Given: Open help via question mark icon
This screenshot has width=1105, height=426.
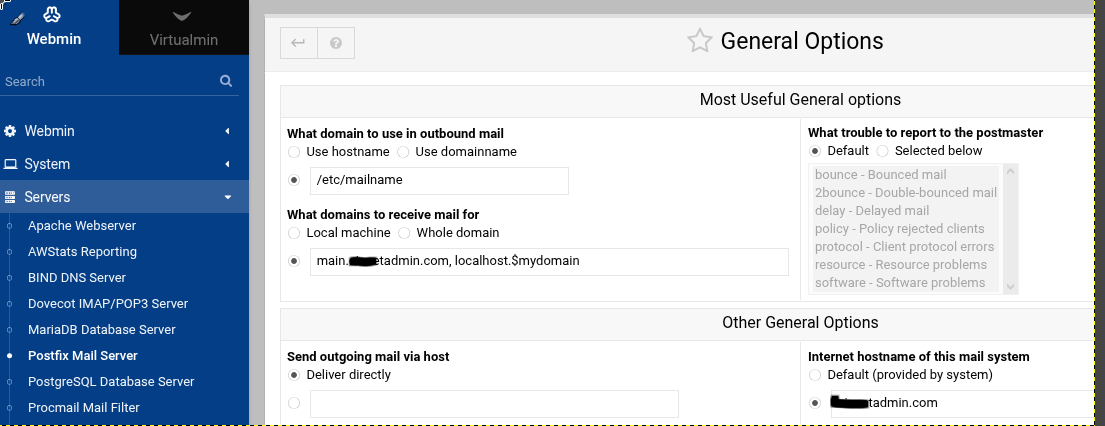Looking at the screenshot, I should [336, 43].
